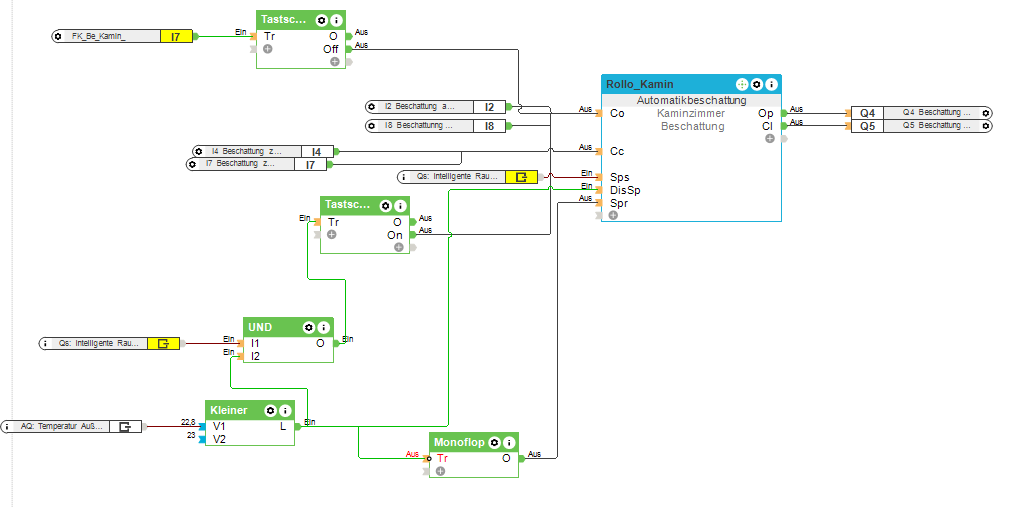
Task: Add output via plus below On on Tastsc block
Action: (398, 247)
